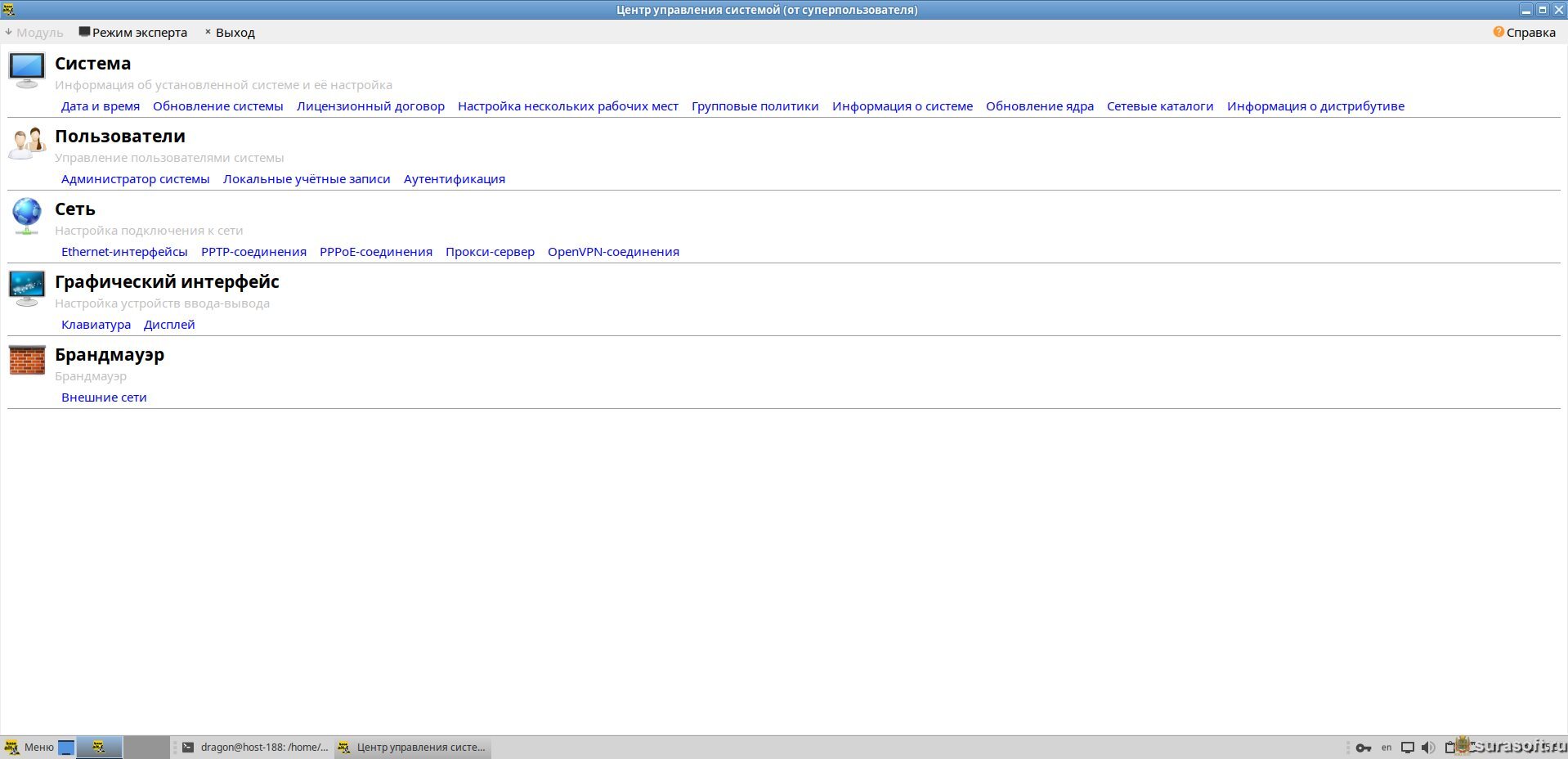The height and width of the screenshot is (759, 1568).
Task: Open Аутентификация module
Action: point(455,179)
